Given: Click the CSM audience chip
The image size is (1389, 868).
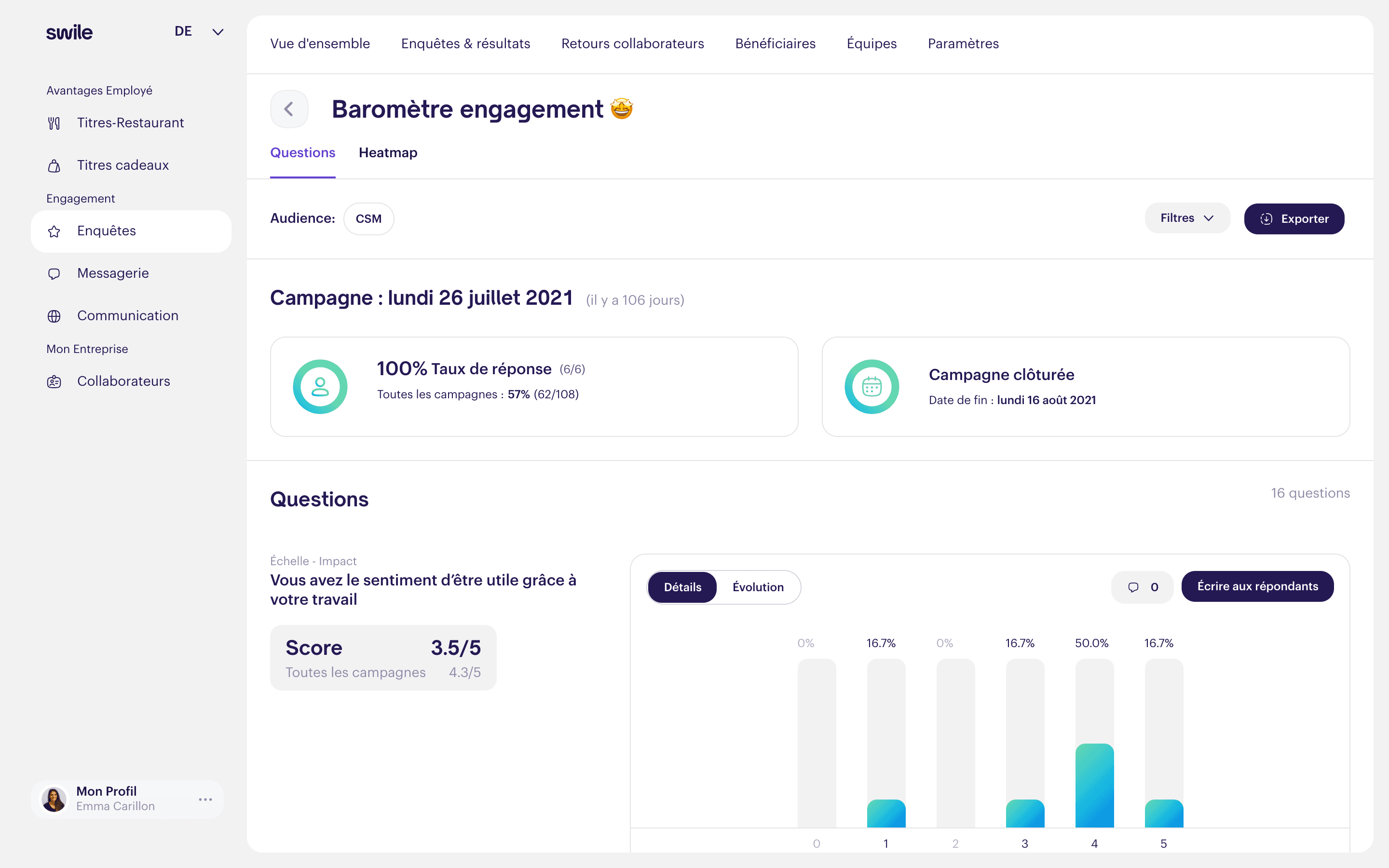Looking at the screenshot, I should pyautogui.click(x=368, y=219).
